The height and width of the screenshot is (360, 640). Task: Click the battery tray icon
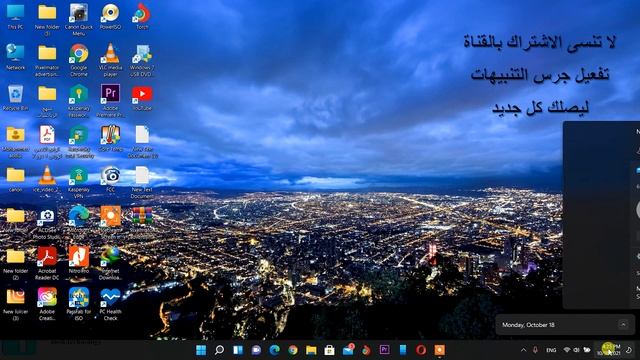587,350
